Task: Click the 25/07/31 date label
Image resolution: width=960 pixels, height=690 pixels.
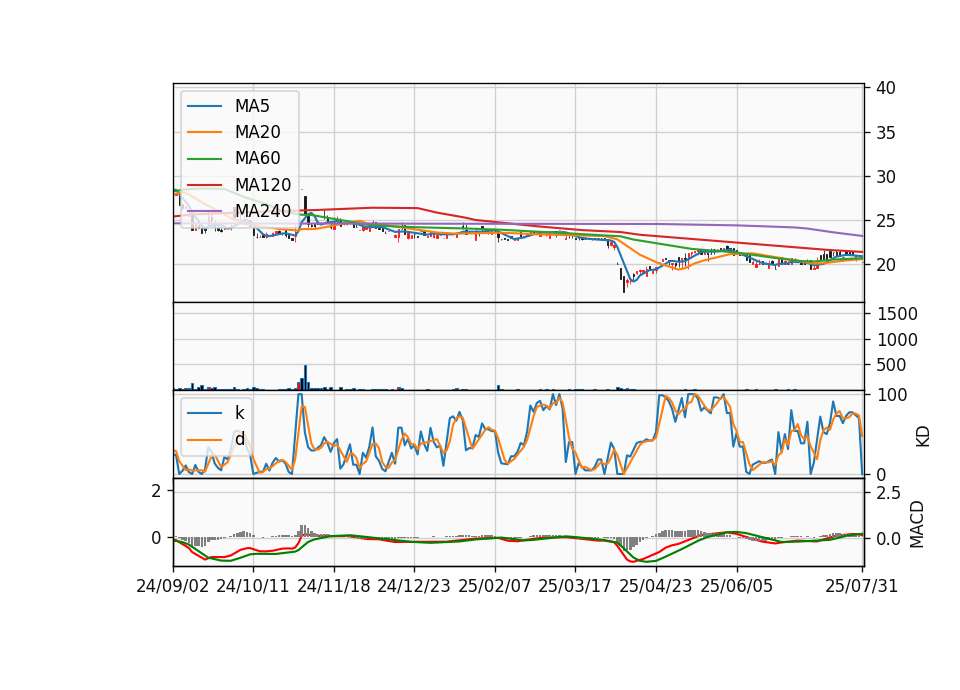Action: 861,586
